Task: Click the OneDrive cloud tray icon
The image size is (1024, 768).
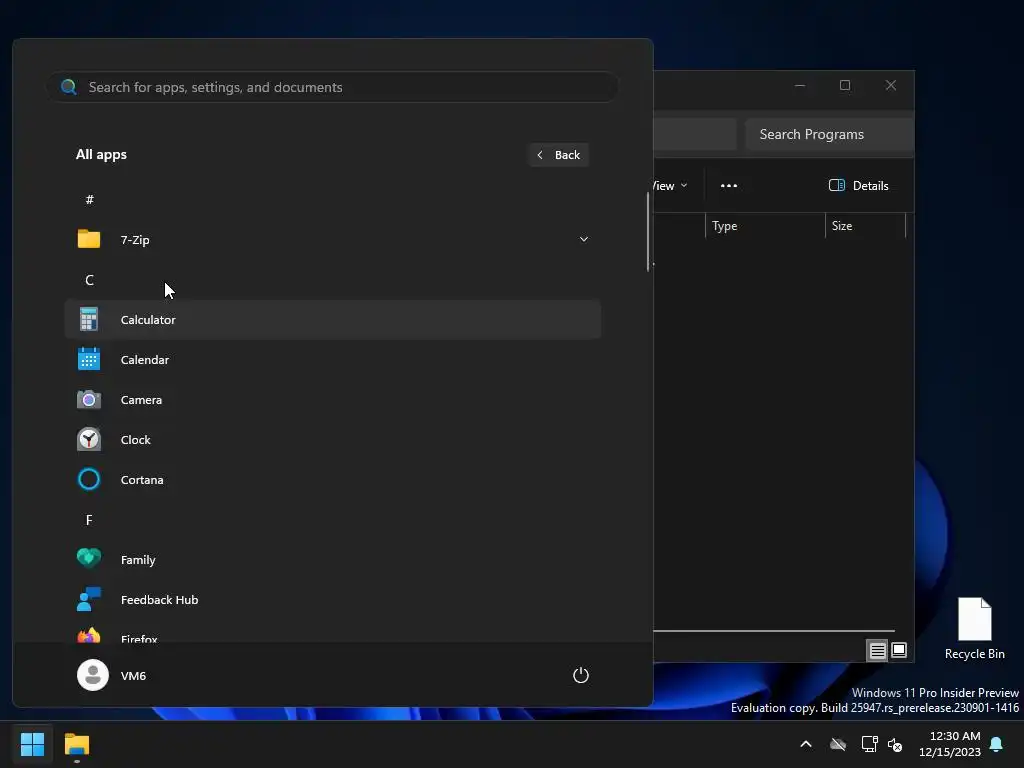Action: click(x=838, y=744)
